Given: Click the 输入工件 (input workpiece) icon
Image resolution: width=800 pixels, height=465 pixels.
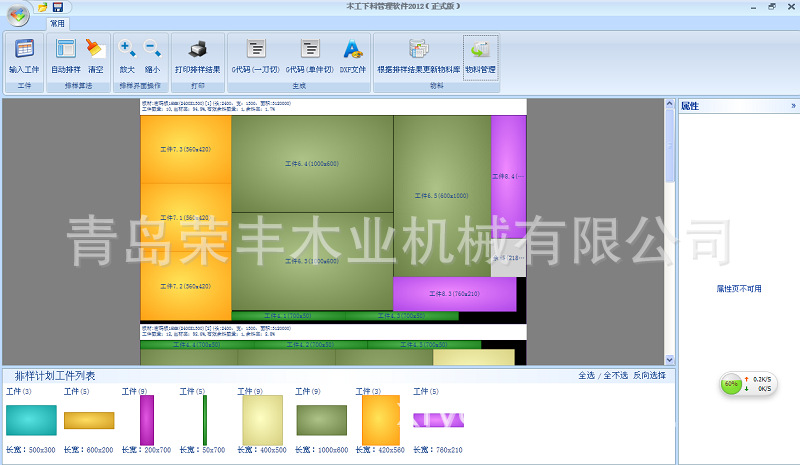Looking at the screenshot, I should 24,49.
